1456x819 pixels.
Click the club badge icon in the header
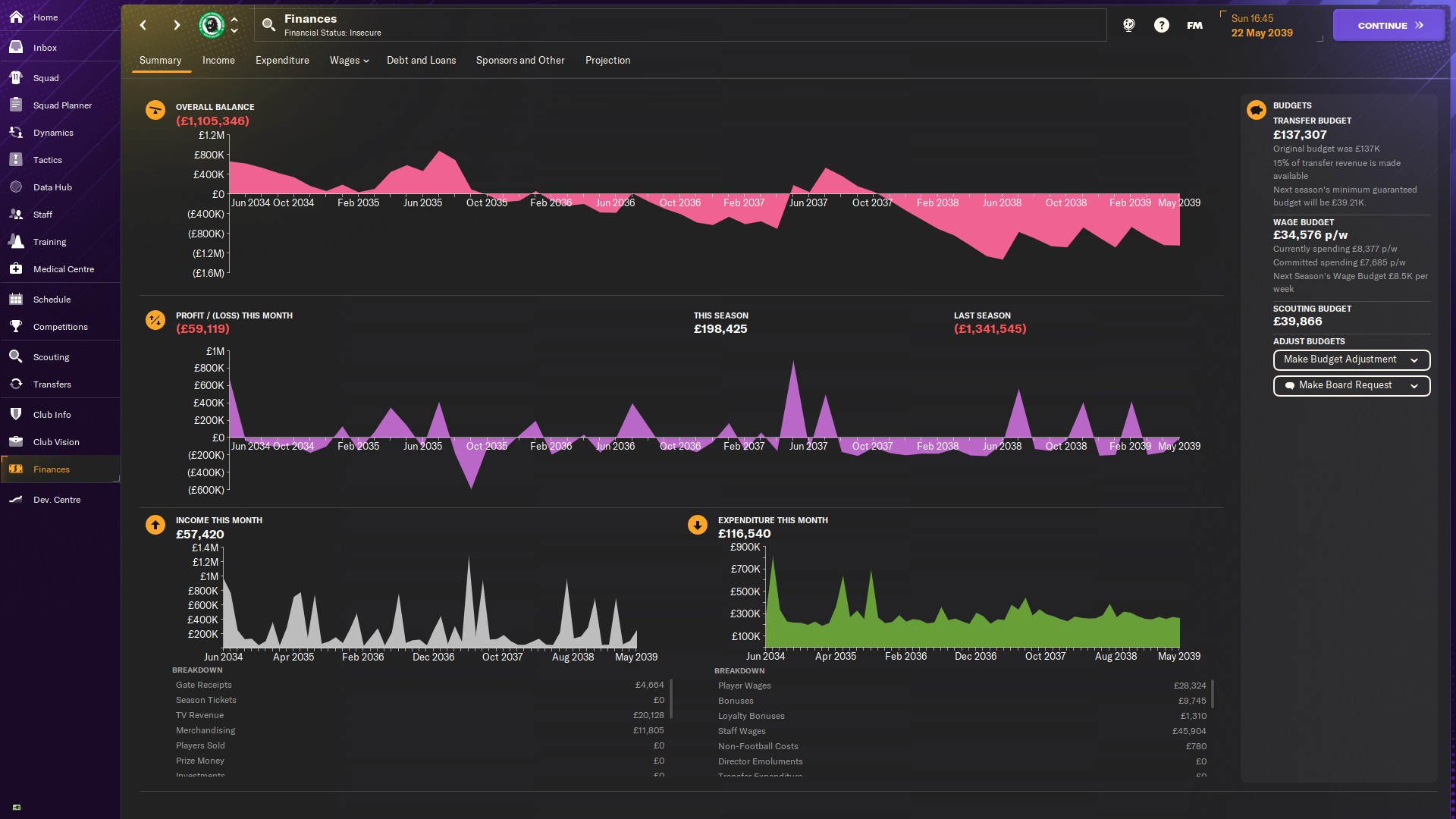[212, 25]
